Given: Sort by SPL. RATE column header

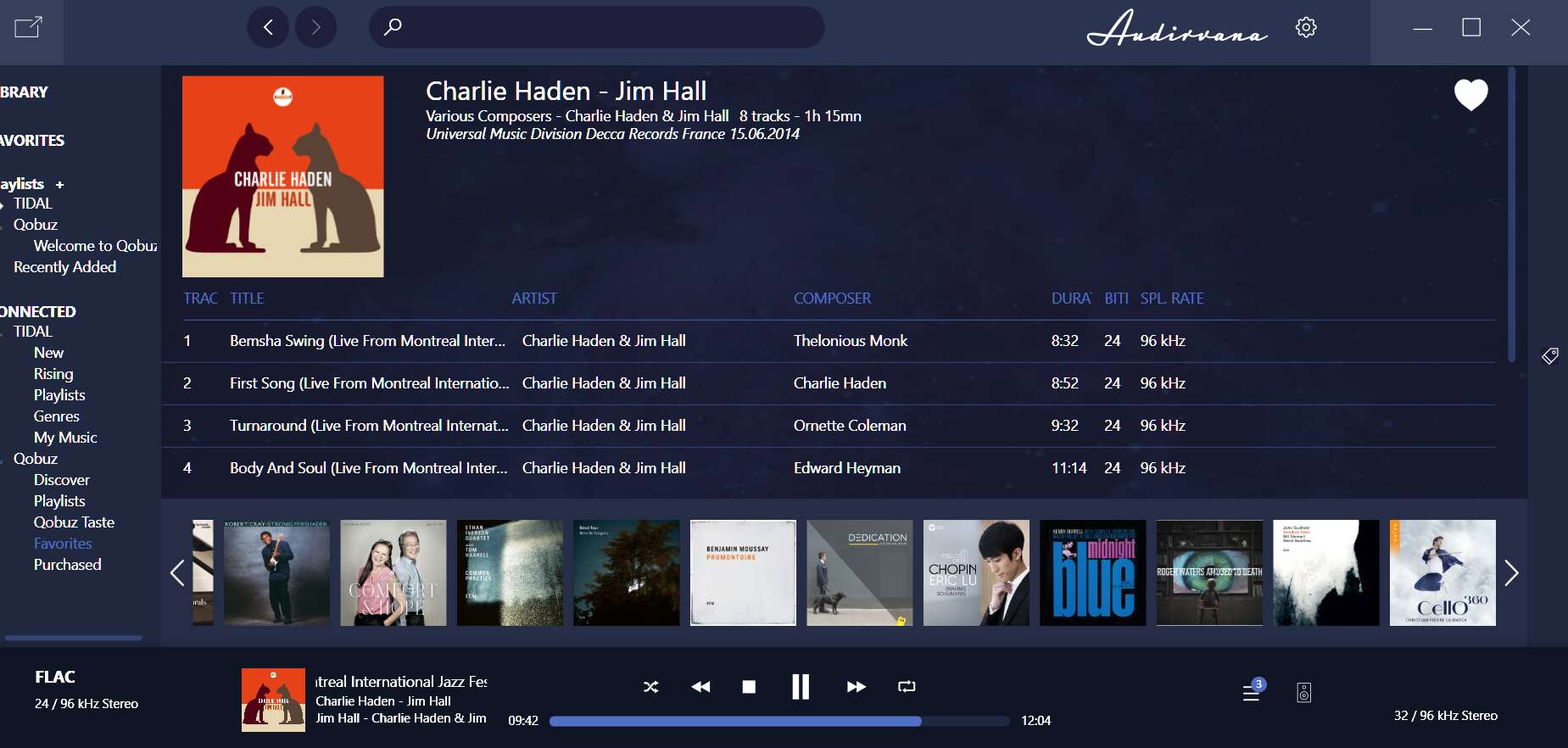Looking at the screenshot, I should tap(1172, 299).
